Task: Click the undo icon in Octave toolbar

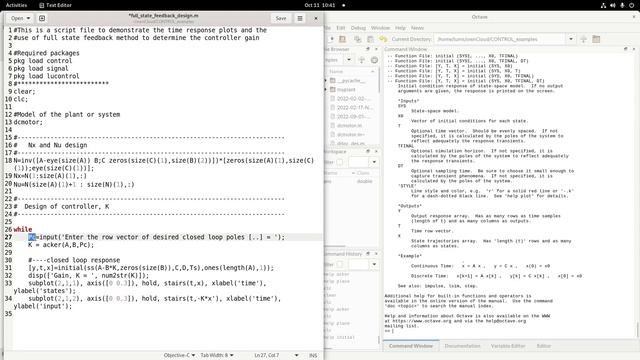Action: (383, 39)
